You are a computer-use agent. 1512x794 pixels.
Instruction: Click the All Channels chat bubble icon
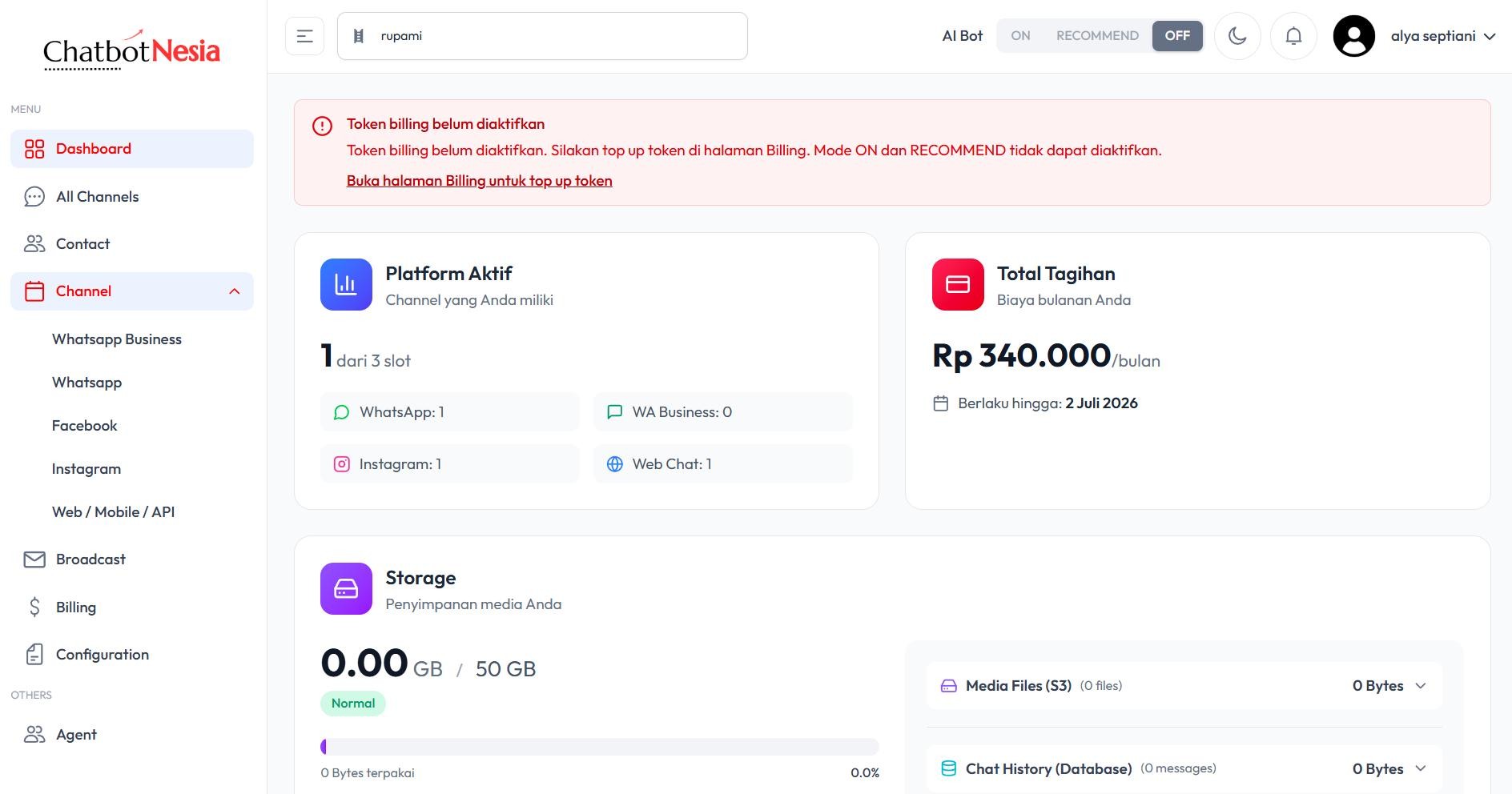coord(34,197)
